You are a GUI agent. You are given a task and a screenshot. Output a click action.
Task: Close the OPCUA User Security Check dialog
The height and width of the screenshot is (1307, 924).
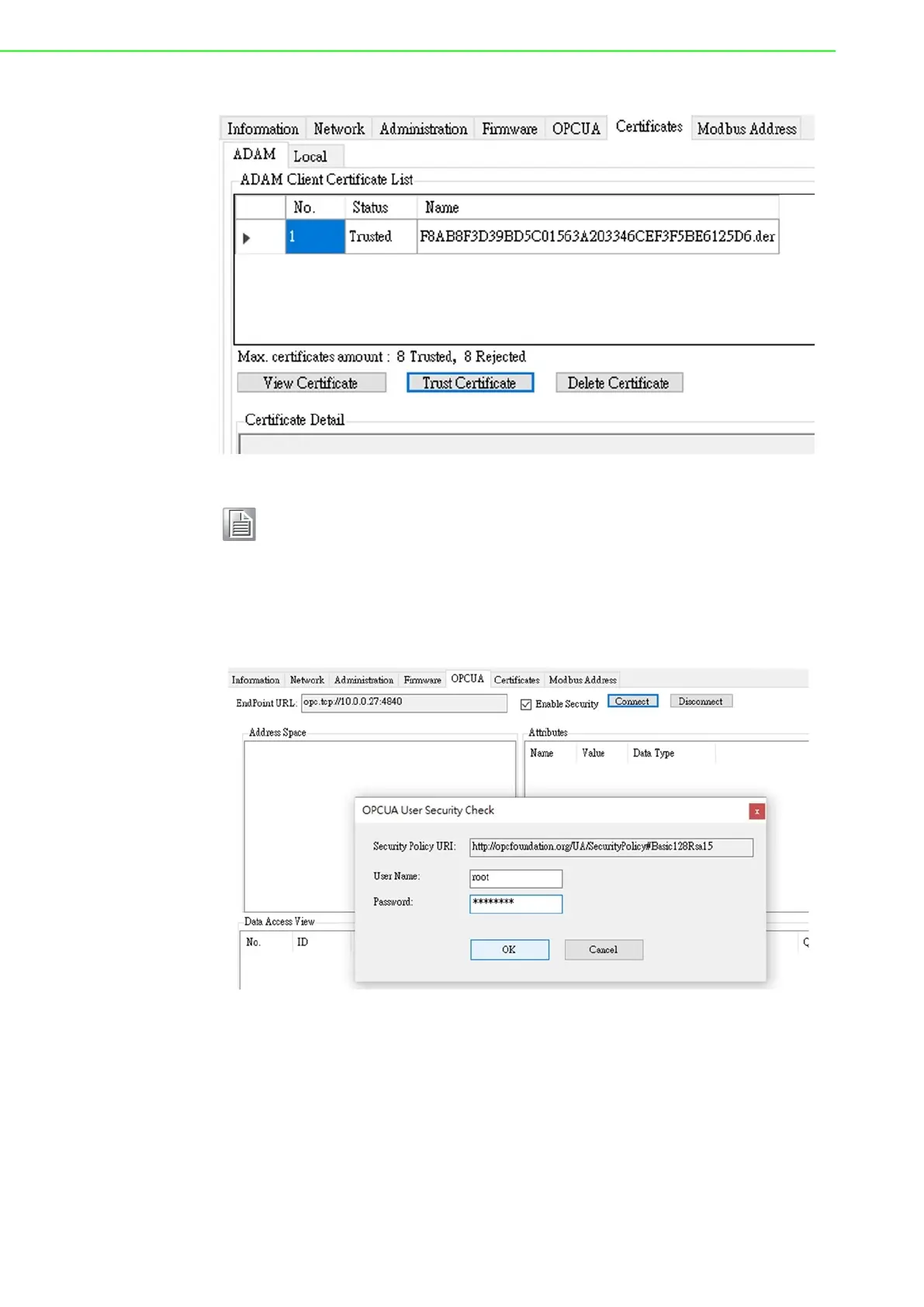tap(756, 811)
